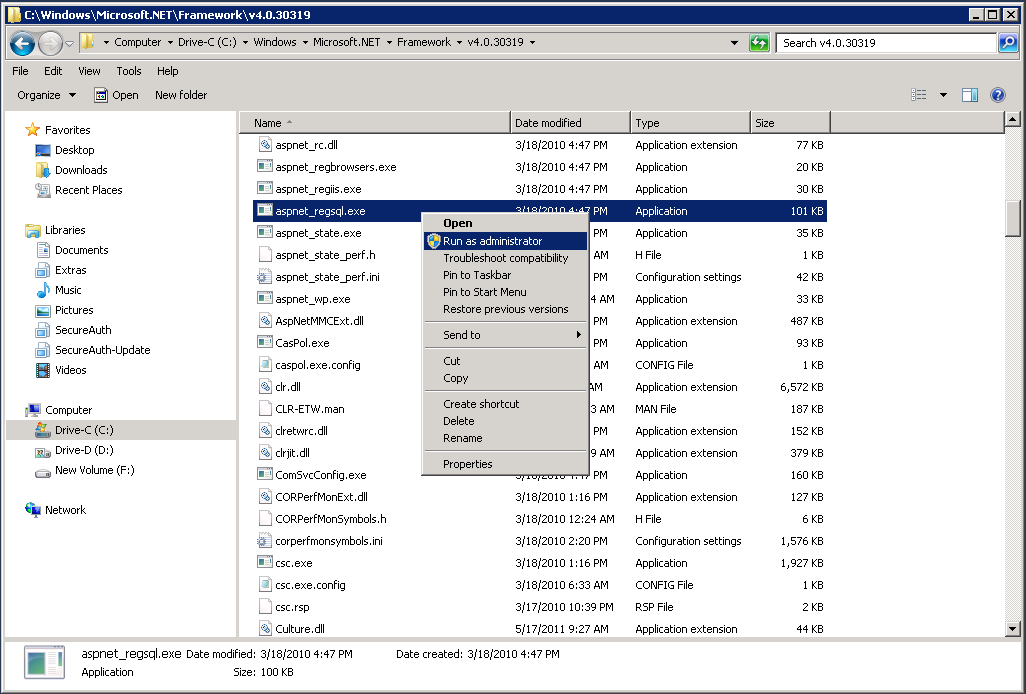Click the file list scrollbar down arrow
Screen dimensions: 1026x694
[x=1012, y=628]
